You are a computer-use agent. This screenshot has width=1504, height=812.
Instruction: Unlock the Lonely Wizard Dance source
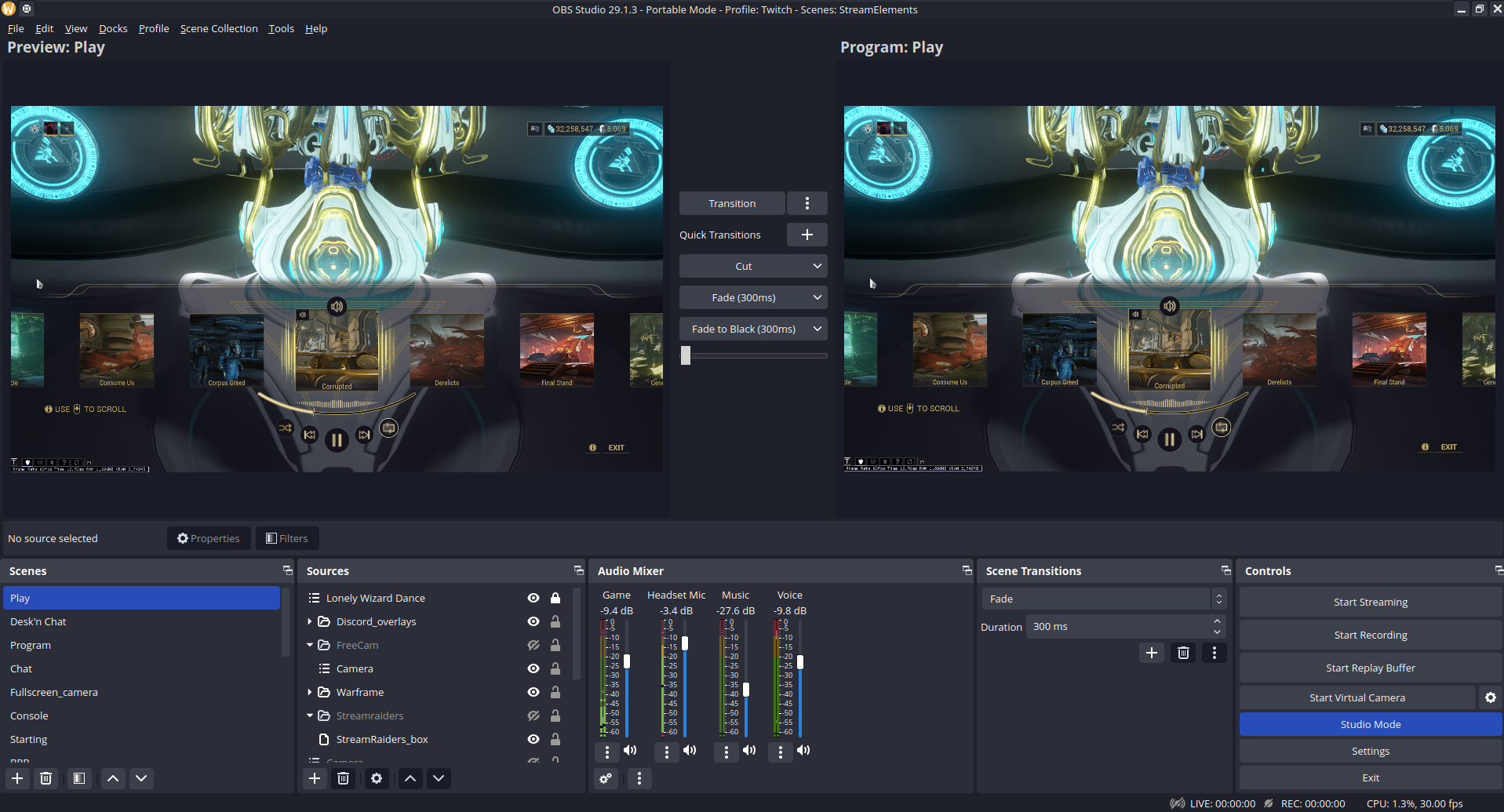(x=555, y=598)
